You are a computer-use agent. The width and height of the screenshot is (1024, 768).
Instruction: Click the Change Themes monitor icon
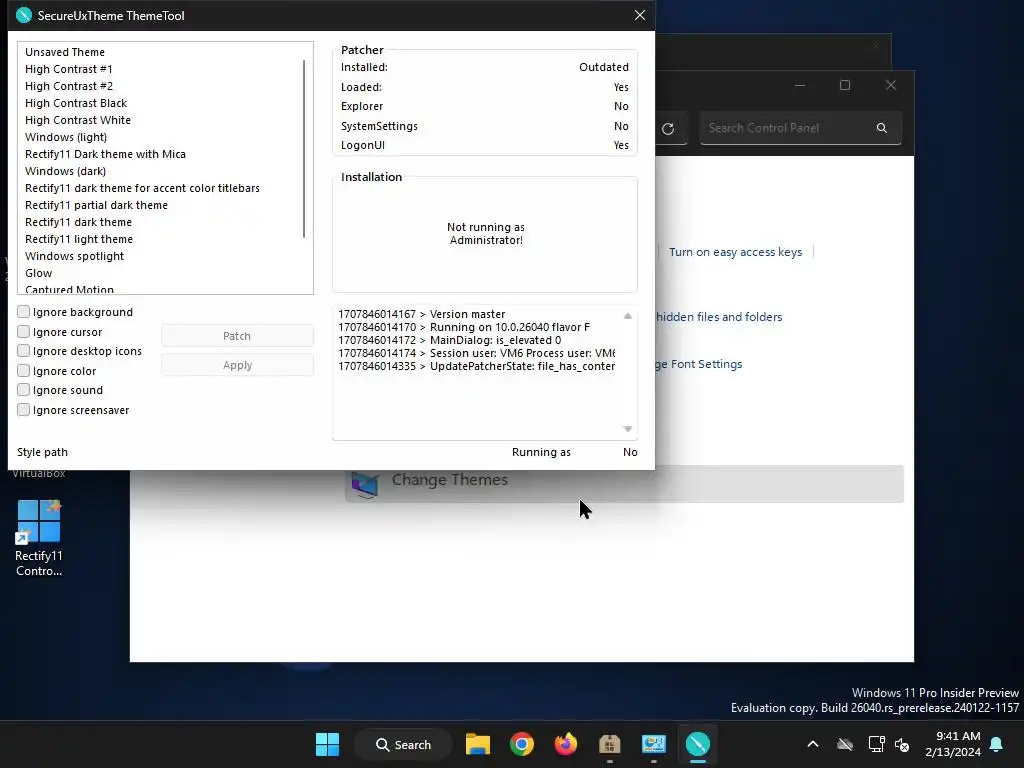365,484
